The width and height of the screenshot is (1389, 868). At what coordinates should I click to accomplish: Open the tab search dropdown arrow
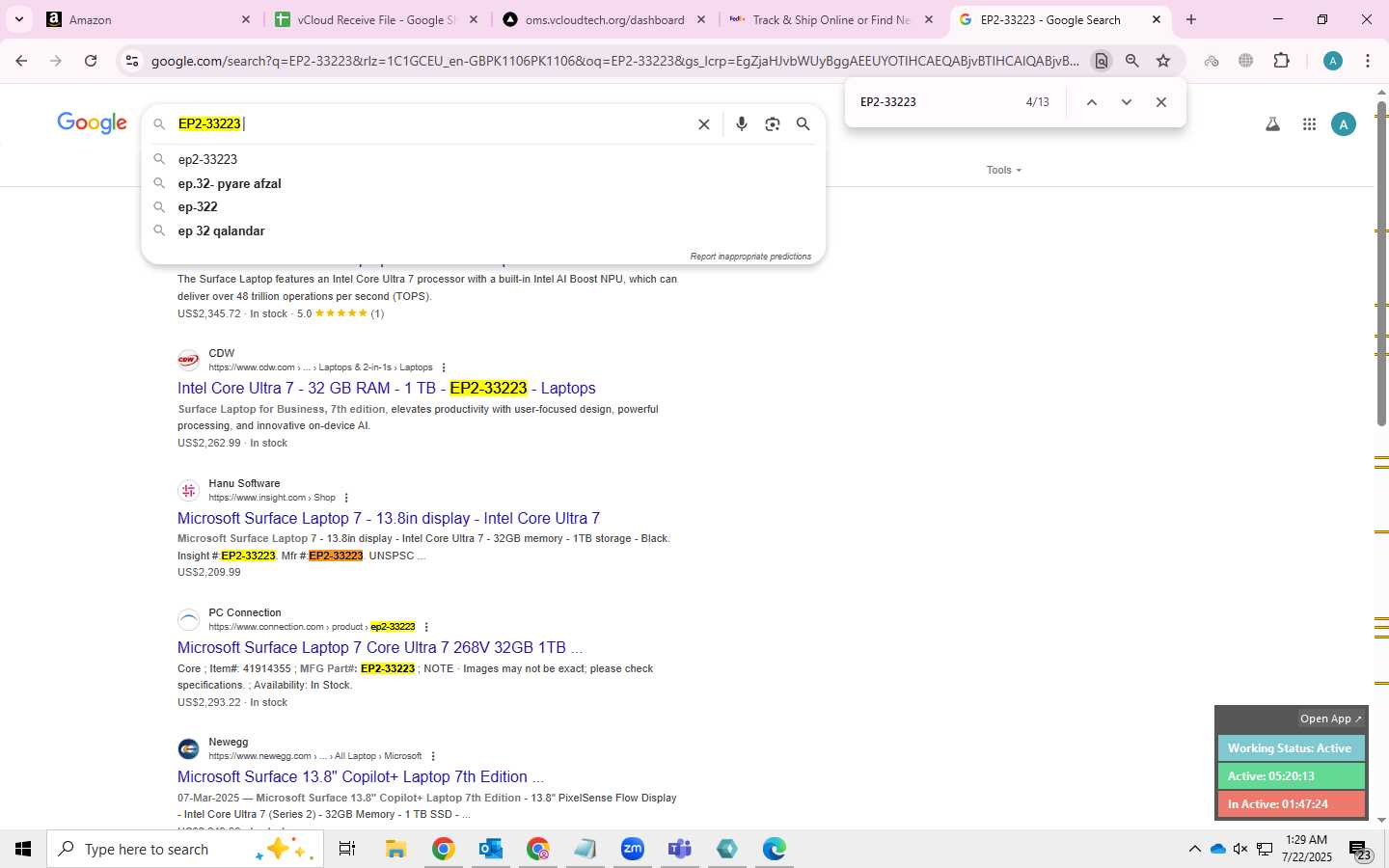pos(18,19)
